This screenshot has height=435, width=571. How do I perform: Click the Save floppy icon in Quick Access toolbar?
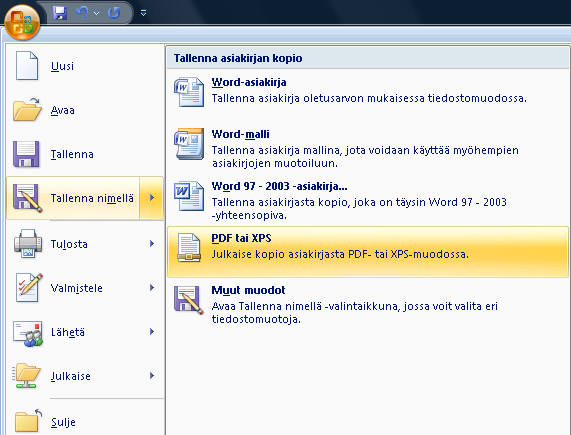tap(60, 13)
